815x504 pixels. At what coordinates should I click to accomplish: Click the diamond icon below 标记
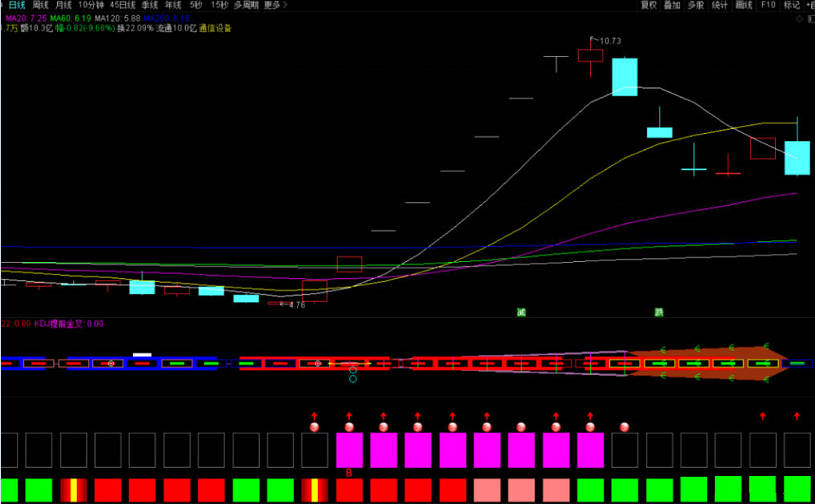pyautogui.click(x=799, y=19)
